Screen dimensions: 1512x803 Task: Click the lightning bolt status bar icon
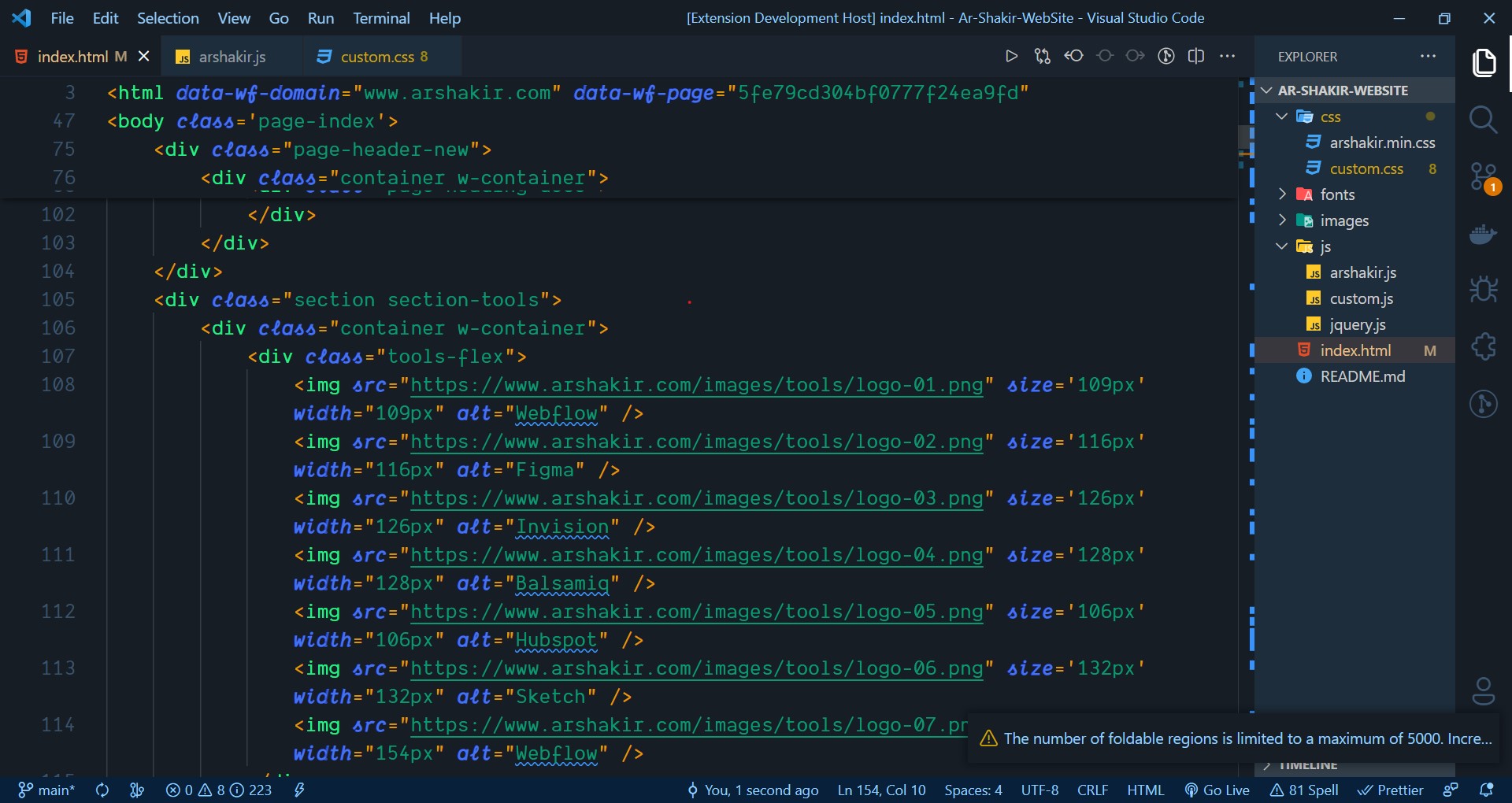pyautogui.click(x=299, y=790)
